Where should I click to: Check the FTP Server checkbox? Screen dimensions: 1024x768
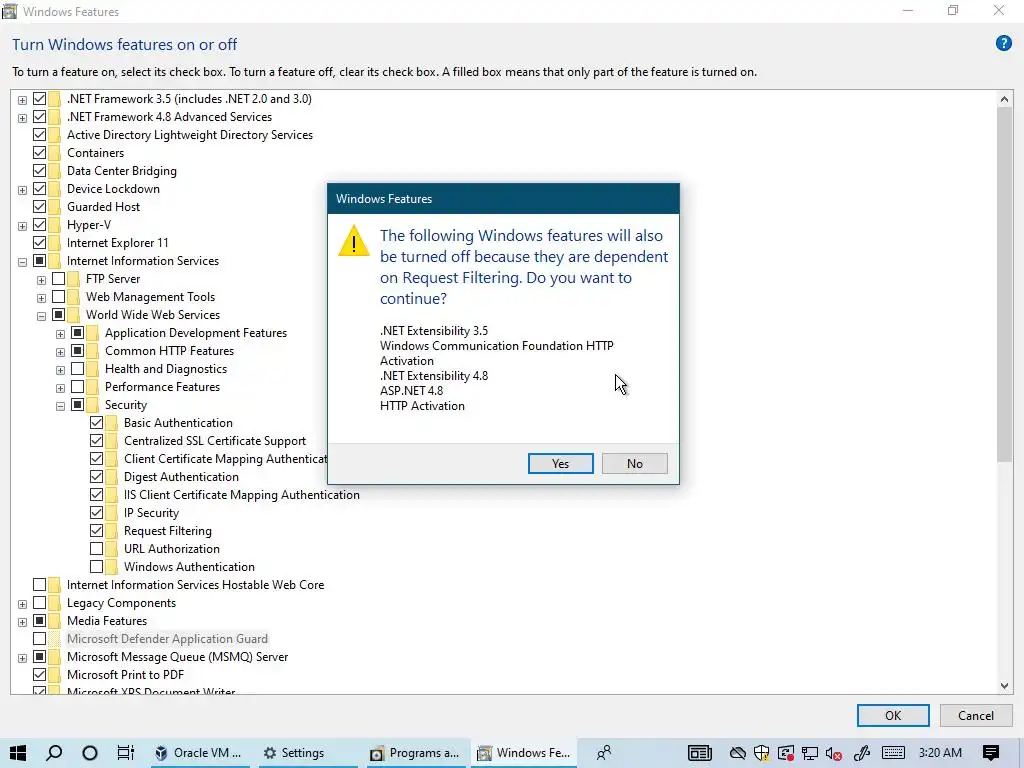tap(58, 279)
